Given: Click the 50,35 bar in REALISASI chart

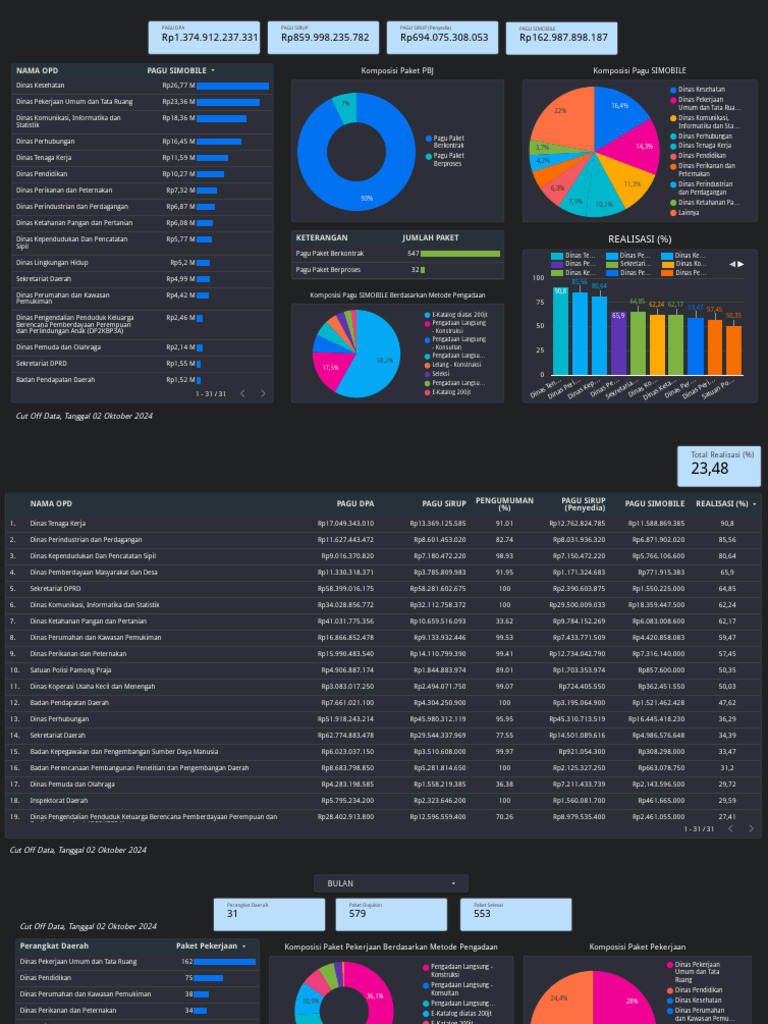Looking at the screenshot, I should click(x=734, y=350).
